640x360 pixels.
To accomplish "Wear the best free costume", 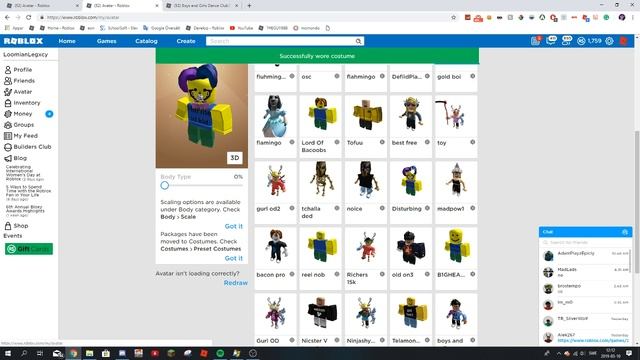I will [411, 117].
